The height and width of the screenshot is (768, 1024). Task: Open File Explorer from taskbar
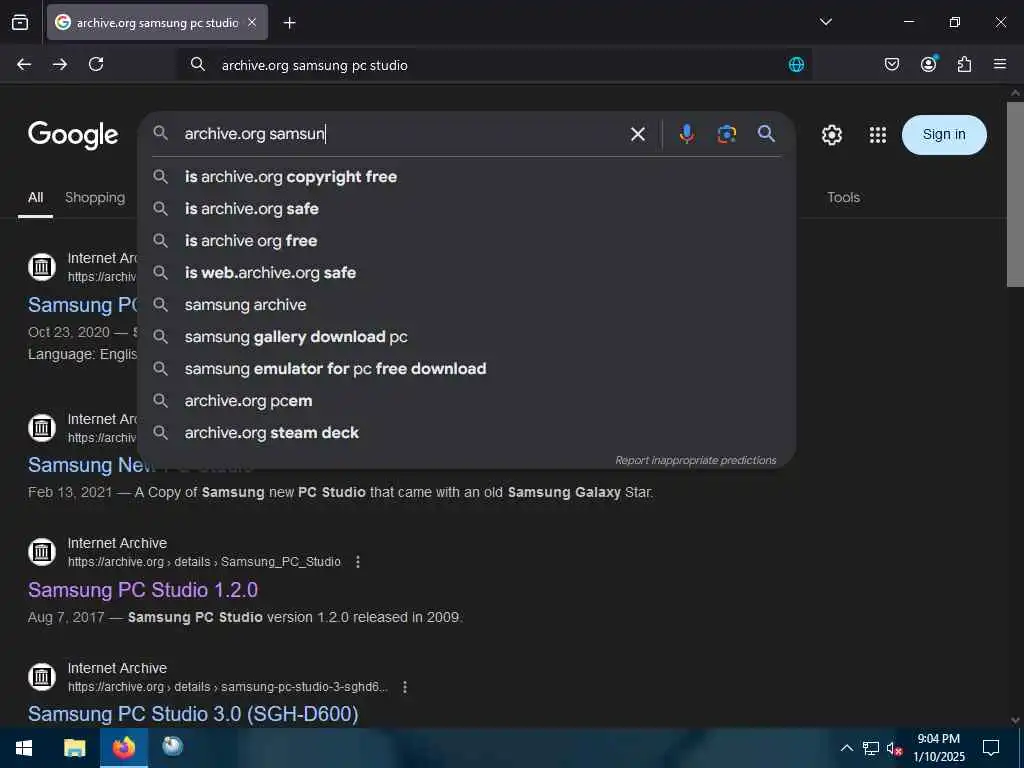click(x=74, y=748)
